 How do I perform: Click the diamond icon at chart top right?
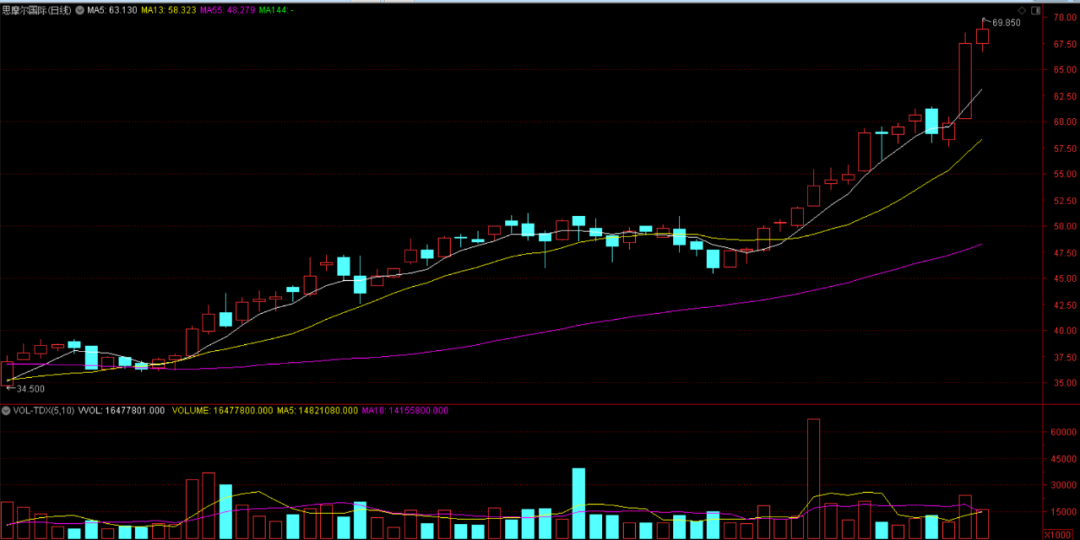pos(1021,10)
